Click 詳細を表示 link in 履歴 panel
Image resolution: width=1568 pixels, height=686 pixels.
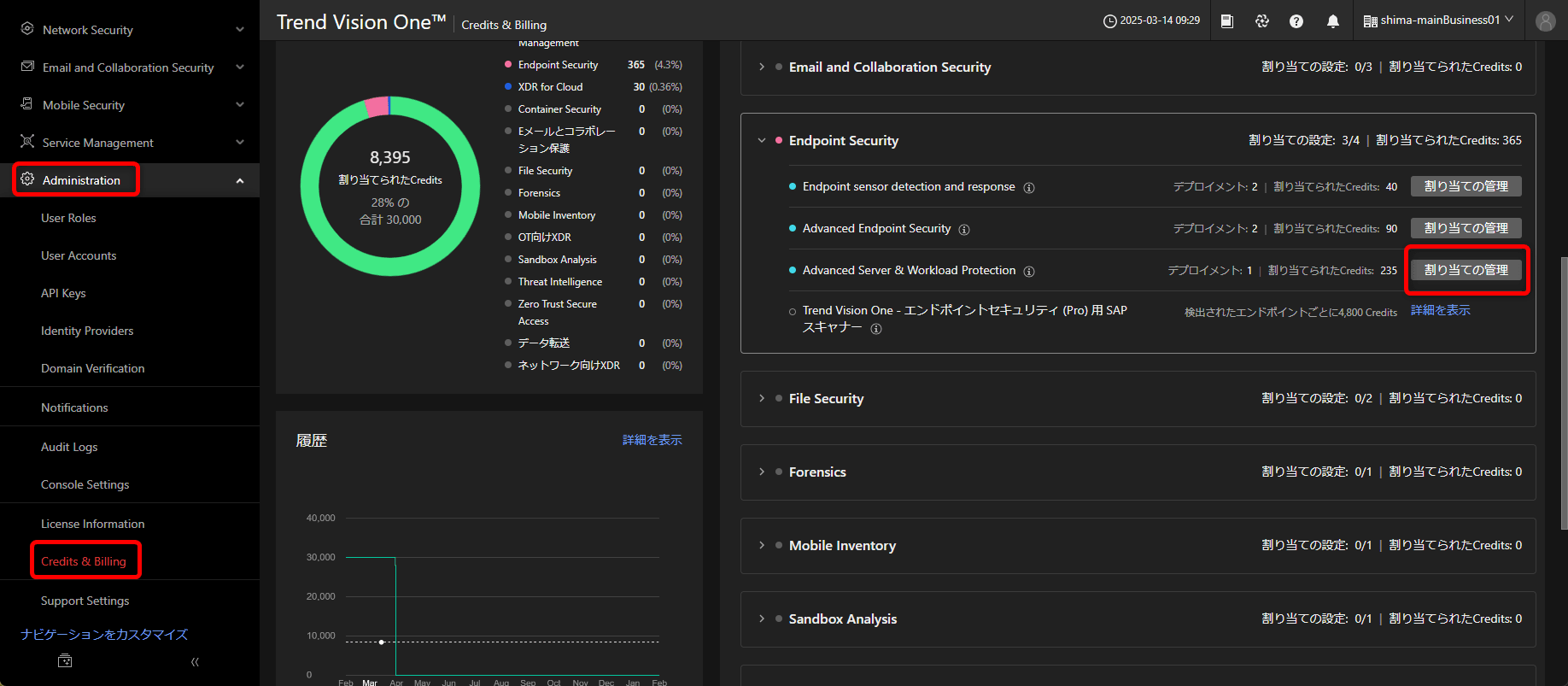[x=652, y=440]
